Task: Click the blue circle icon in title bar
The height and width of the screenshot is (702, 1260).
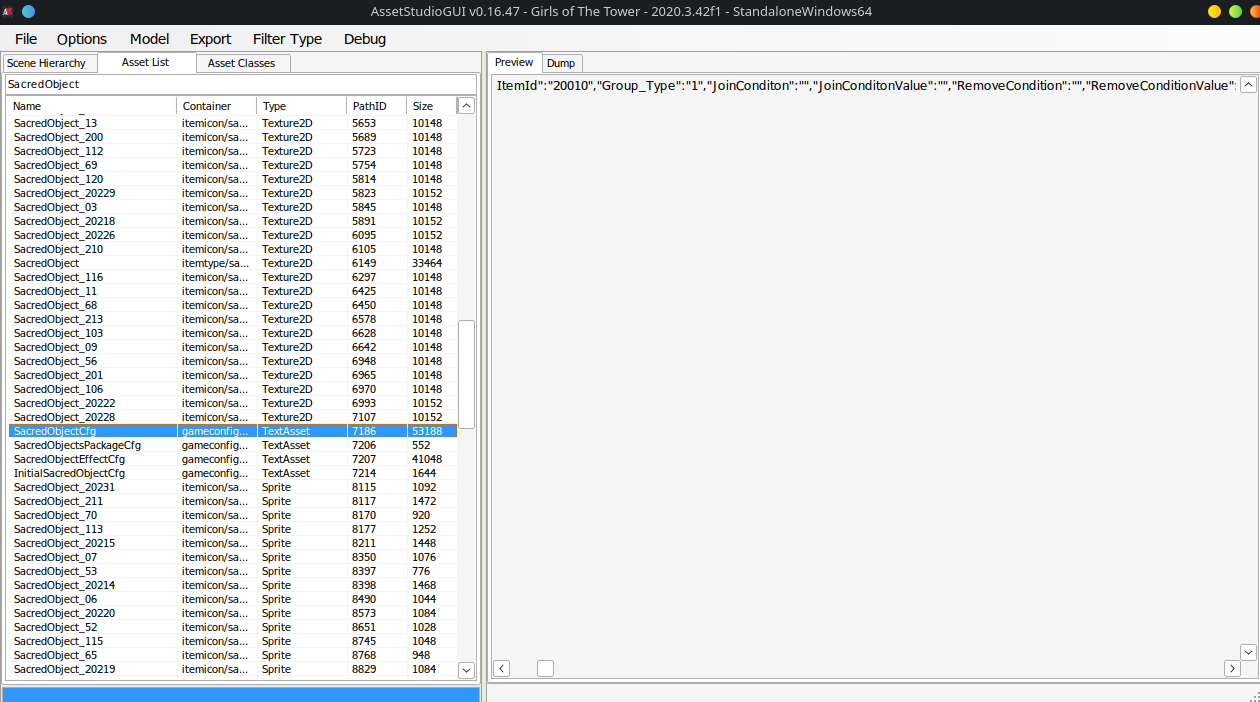Action: [x=28, y=11]
